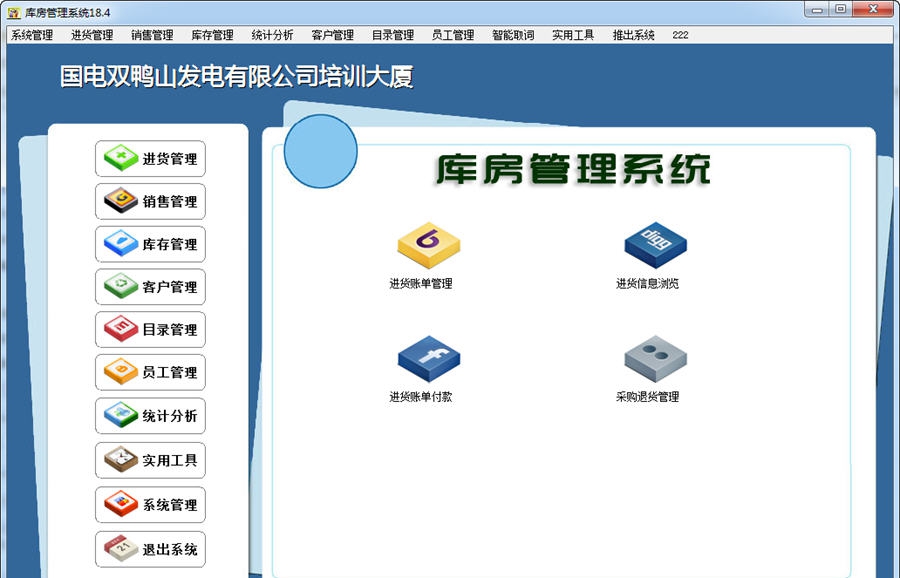The image size is (900, 578).
Task: Open 客户管理 from the sidebar
Action: 149,287
